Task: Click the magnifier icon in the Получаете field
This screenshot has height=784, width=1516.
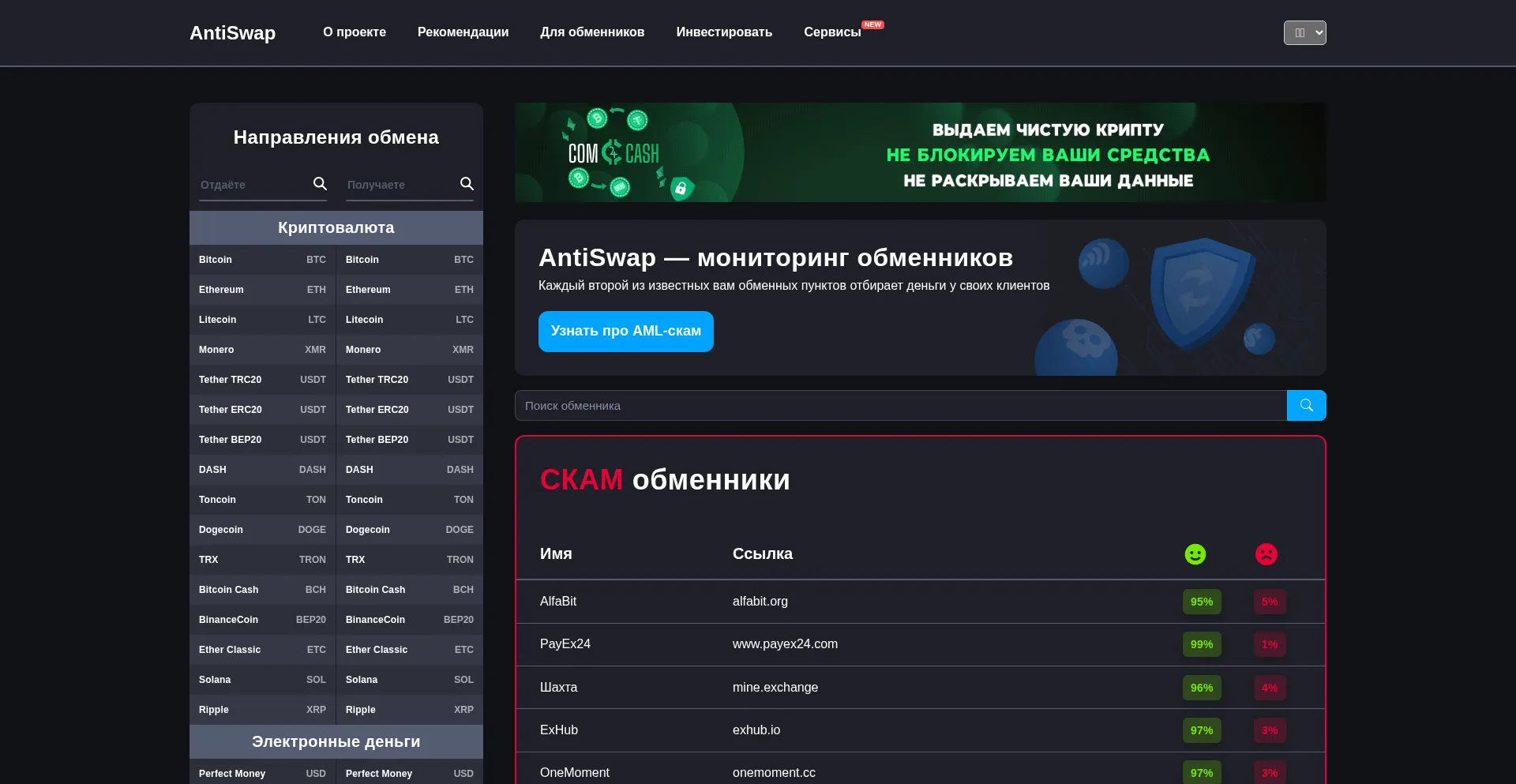Action: pos(467,184)
